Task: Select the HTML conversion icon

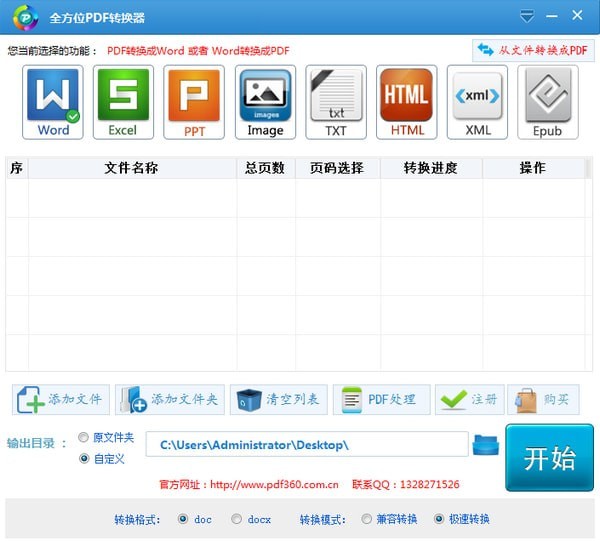Action: pyautogui.click(x=407, y=102)
